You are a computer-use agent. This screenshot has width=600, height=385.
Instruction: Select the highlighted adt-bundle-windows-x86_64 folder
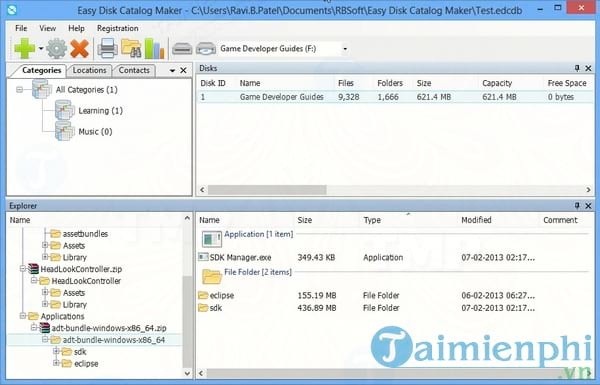click(114, 340)
